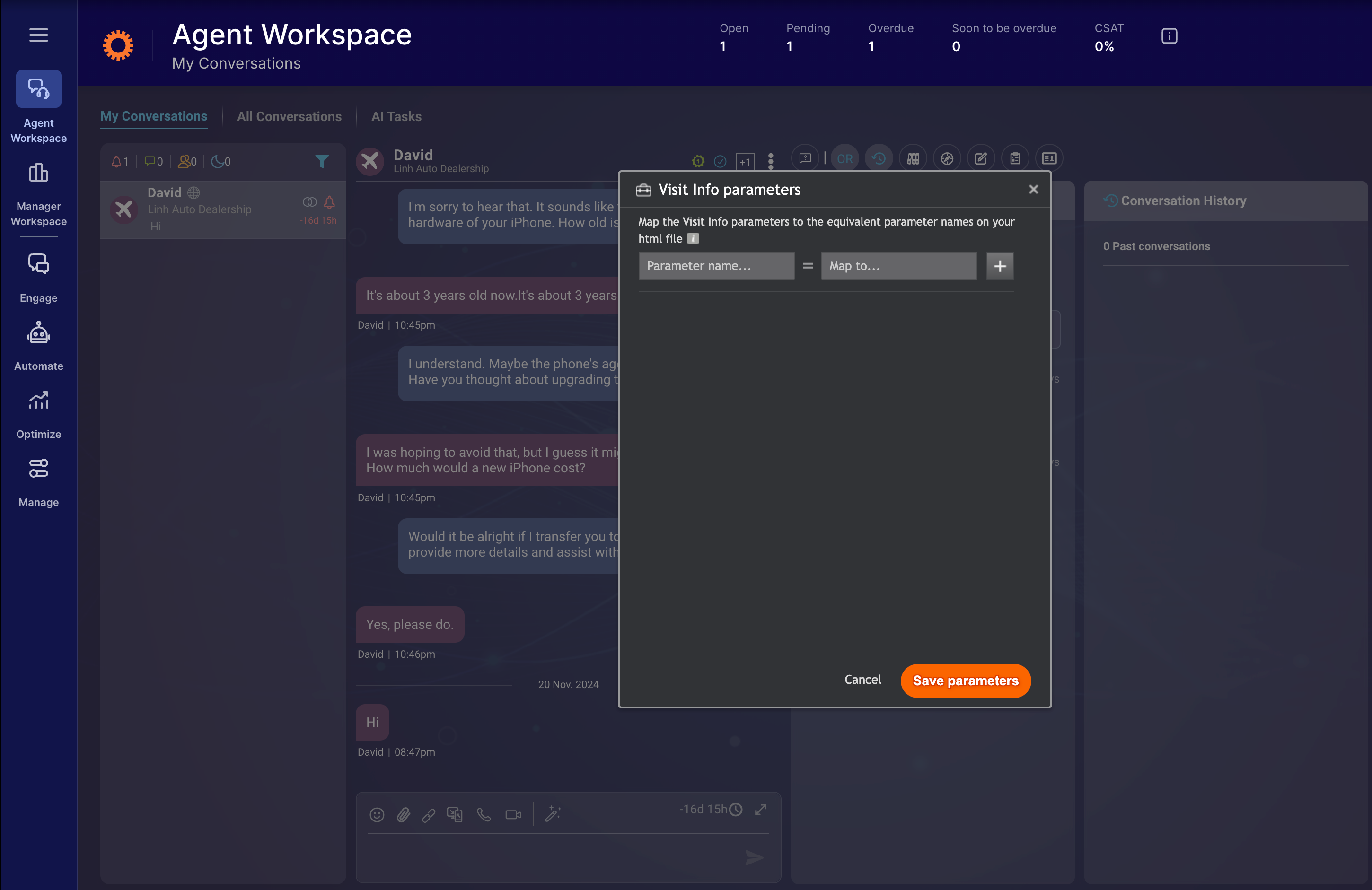Add a parameter mapping with the plus button
Image resolution: width=1372 pixels, height=890 pixels.
point(1000,266)
